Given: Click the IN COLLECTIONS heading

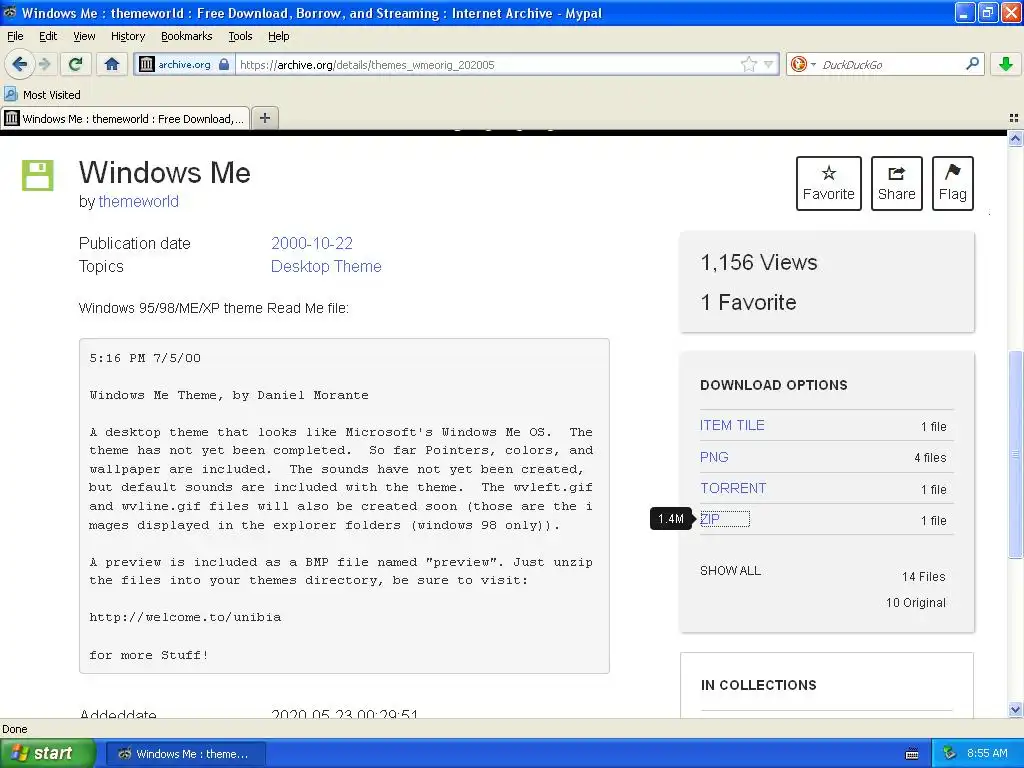Looking at the screenshot, I should [758, 685].
